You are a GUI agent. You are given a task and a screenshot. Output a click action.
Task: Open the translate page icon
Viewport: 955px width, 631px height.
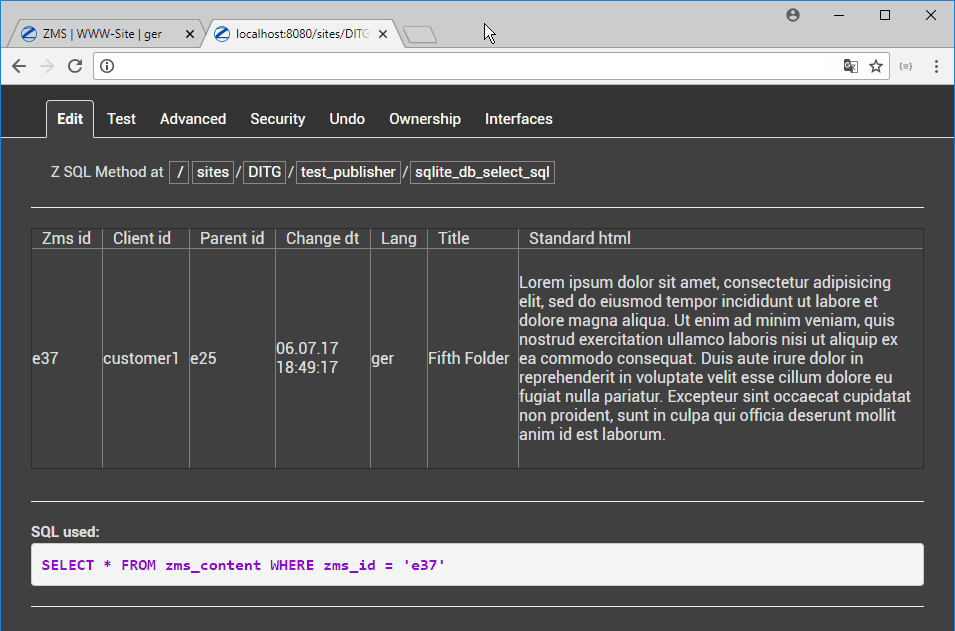pos(851,66)
